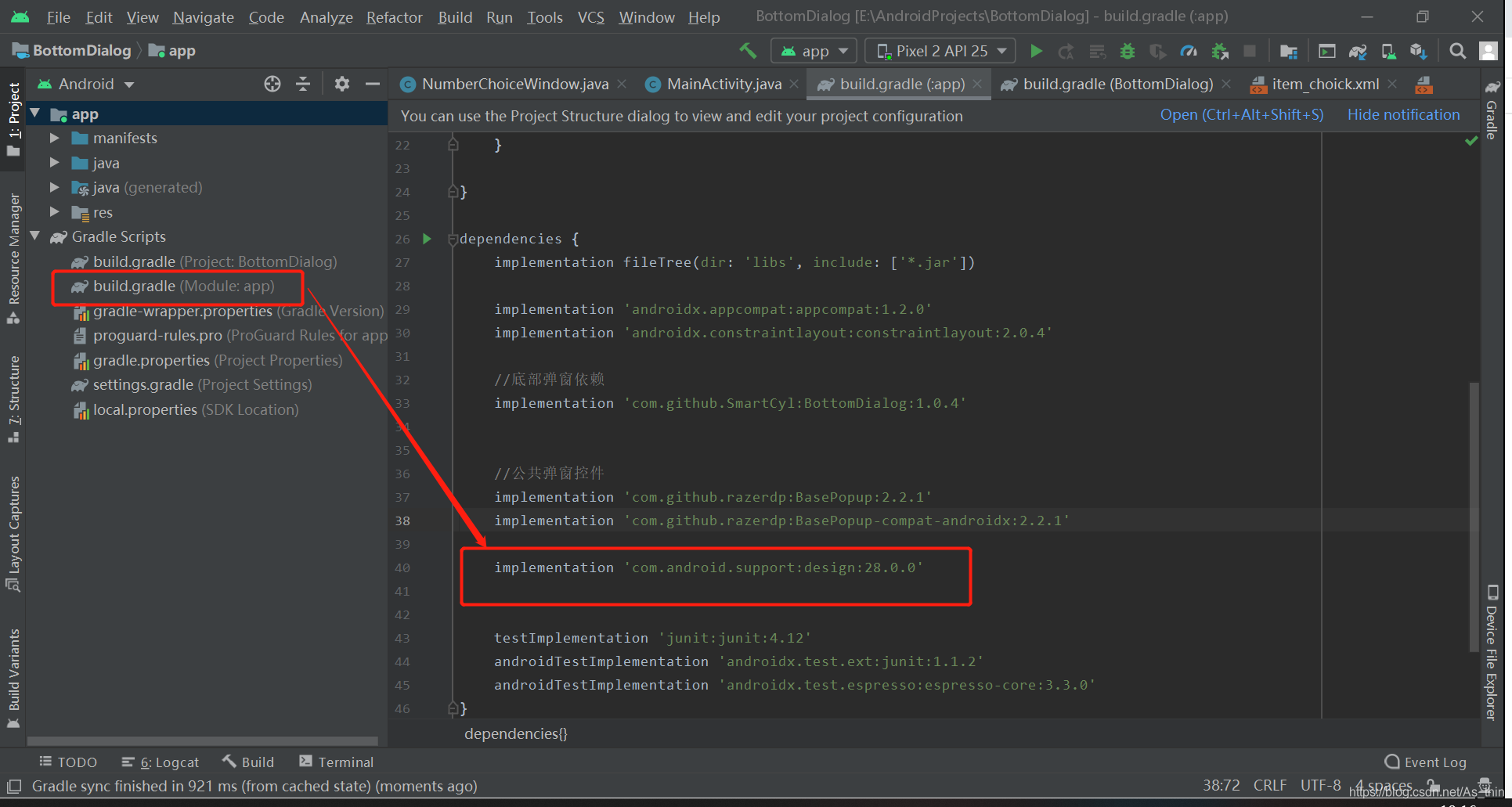Collapse the Gradle Scripts node
1512x807 pixels.
(x=35, y=236)
